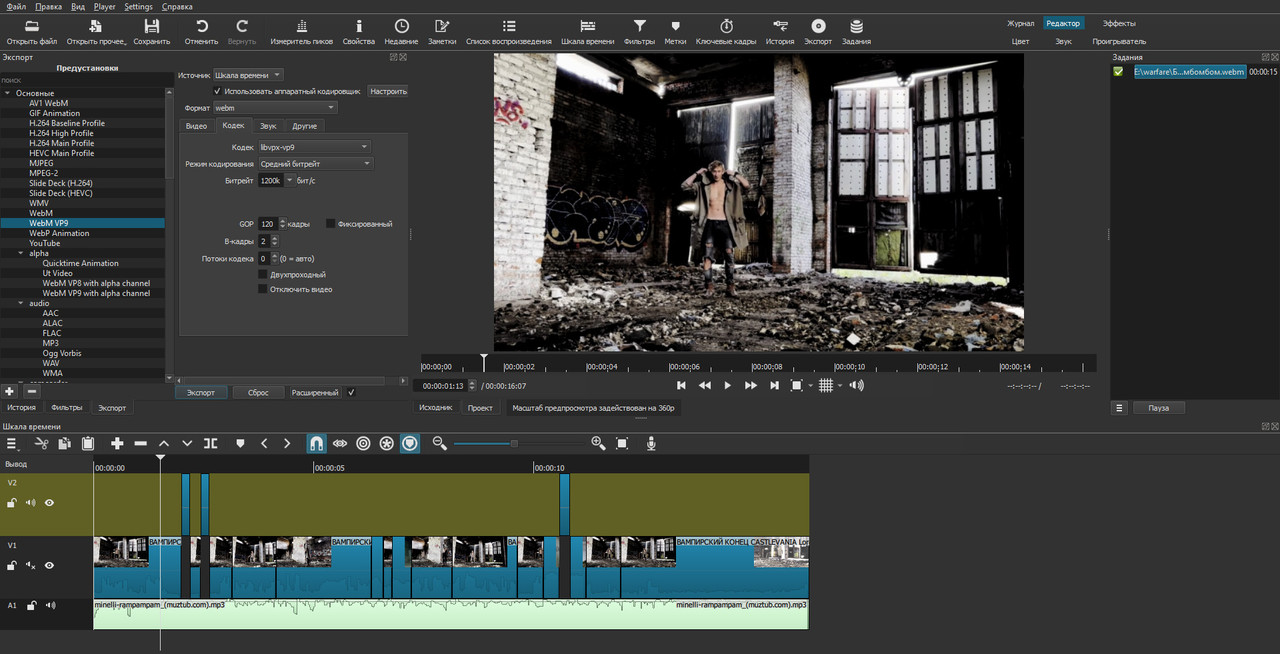Expand the rate control mode dropdown
Screen dimensions: 1280x654
click(x=315, y=163)
